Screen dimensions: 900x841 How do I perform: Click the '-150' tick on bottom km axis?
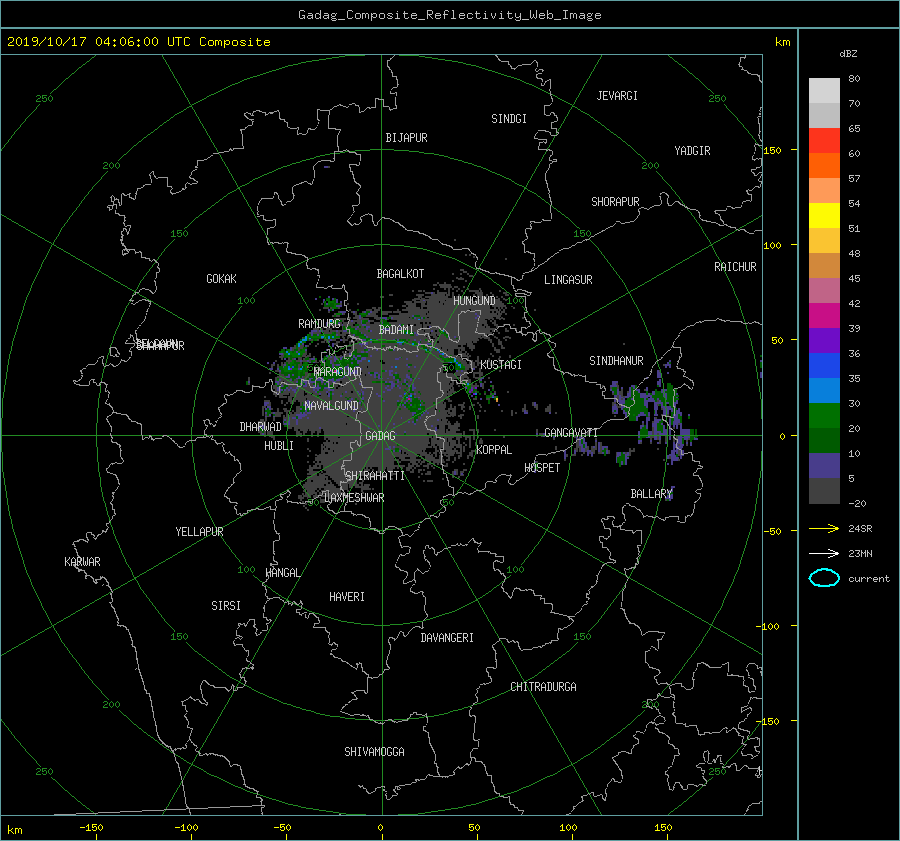tap(91, 827)
